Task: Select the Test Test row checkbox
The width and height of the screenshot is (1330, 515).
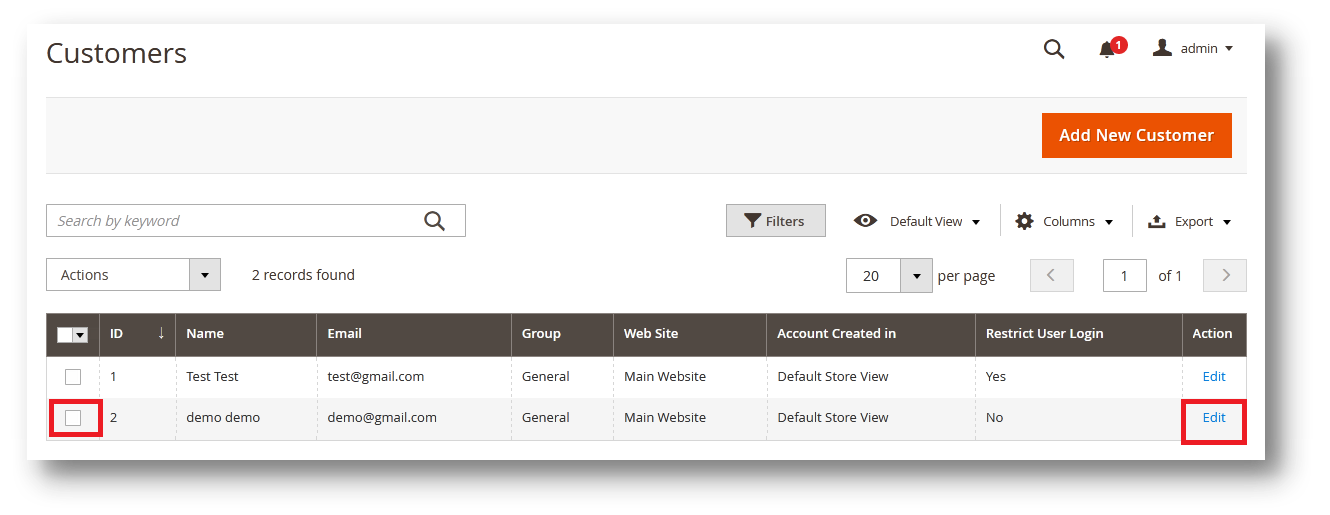Action: [x=73, y=377]
